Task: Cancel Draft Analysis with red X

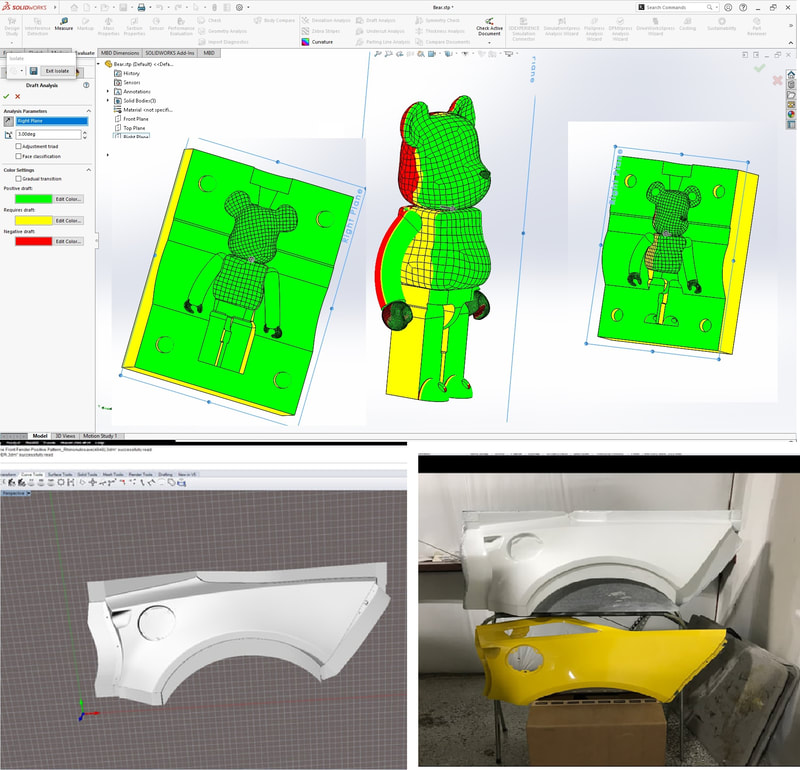Action: point(17,96)
